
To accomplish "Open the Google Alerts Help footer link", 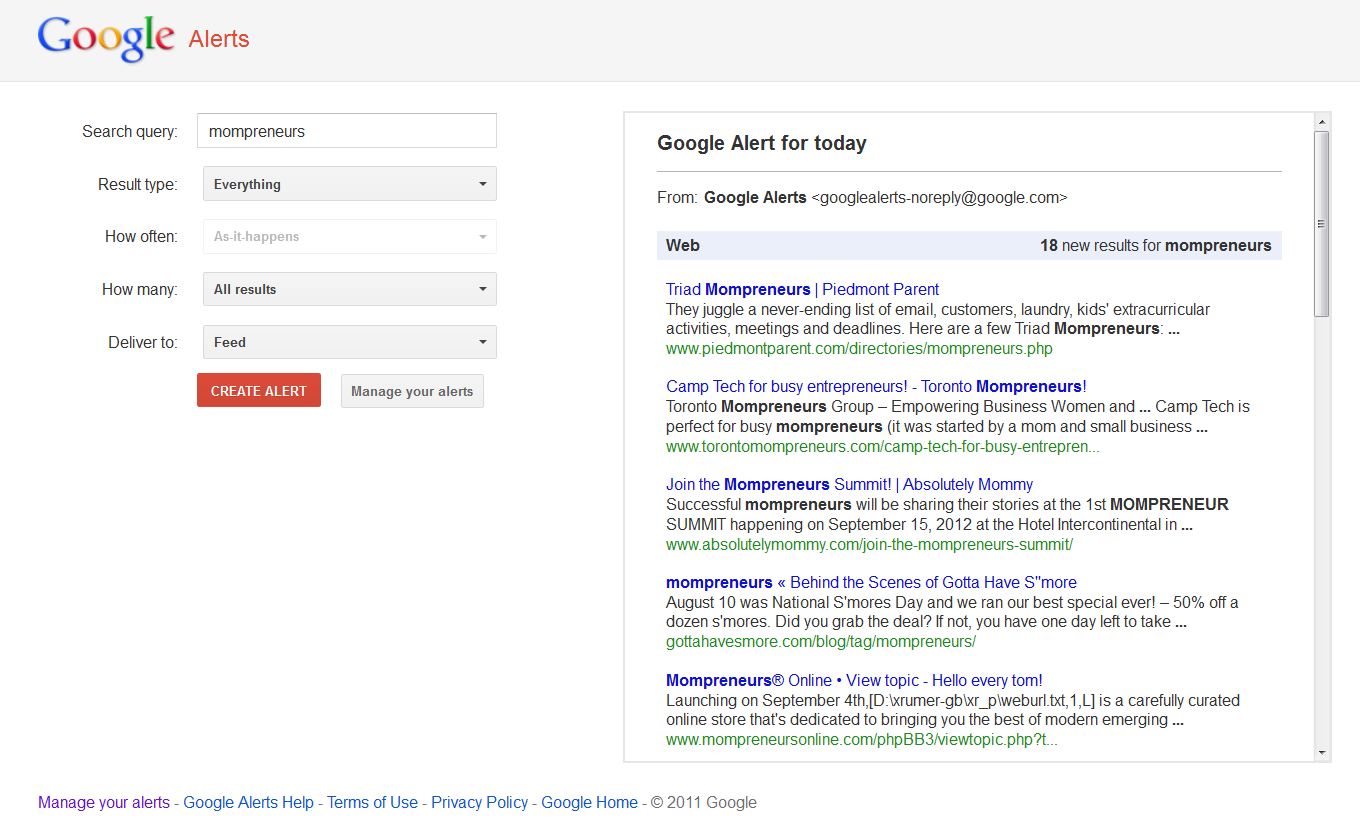I will pyautogui.click(x=248, y=802).
